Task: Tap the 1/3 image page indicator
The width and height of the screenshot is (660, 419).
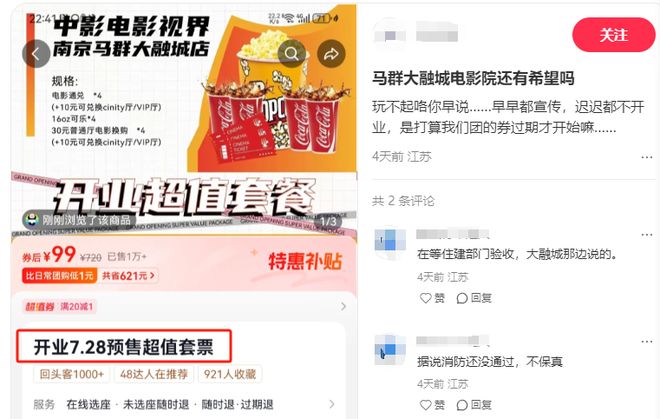Action: click(328, 221)
